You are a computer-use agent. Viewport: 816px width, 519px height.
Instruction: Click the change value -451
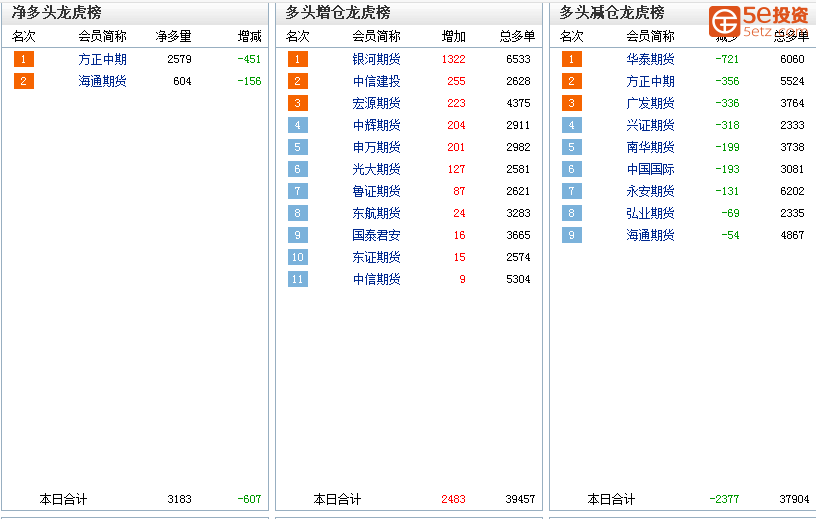click(x=249, y=59)
